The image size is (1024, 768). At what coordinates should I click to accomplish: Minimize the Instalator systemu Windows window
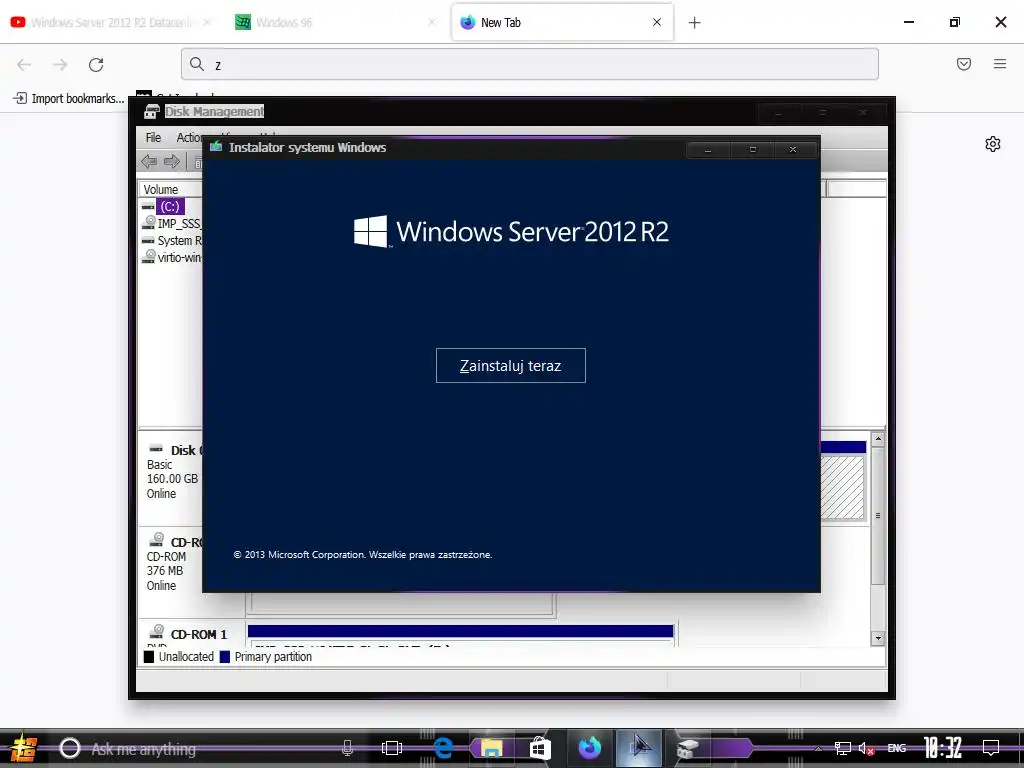[708, 150]
